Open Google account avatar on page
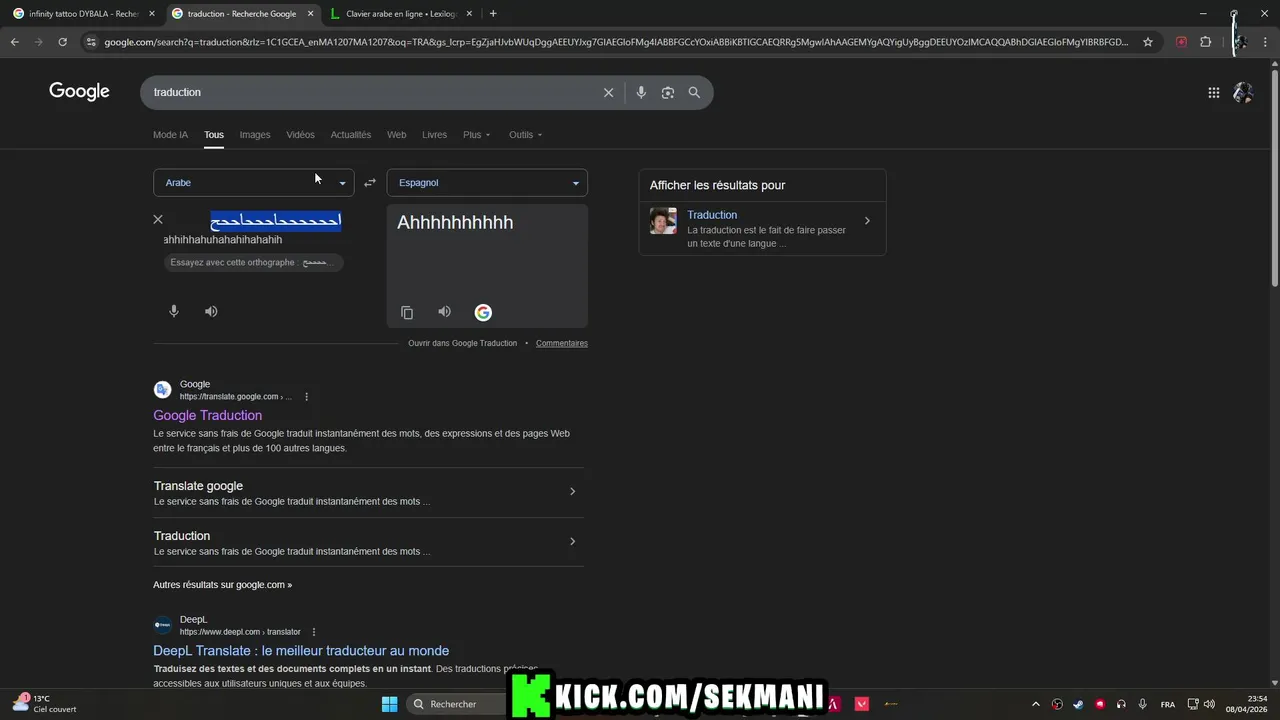The width and height of the screenshot is (1280, 720). click(1243, 92)
